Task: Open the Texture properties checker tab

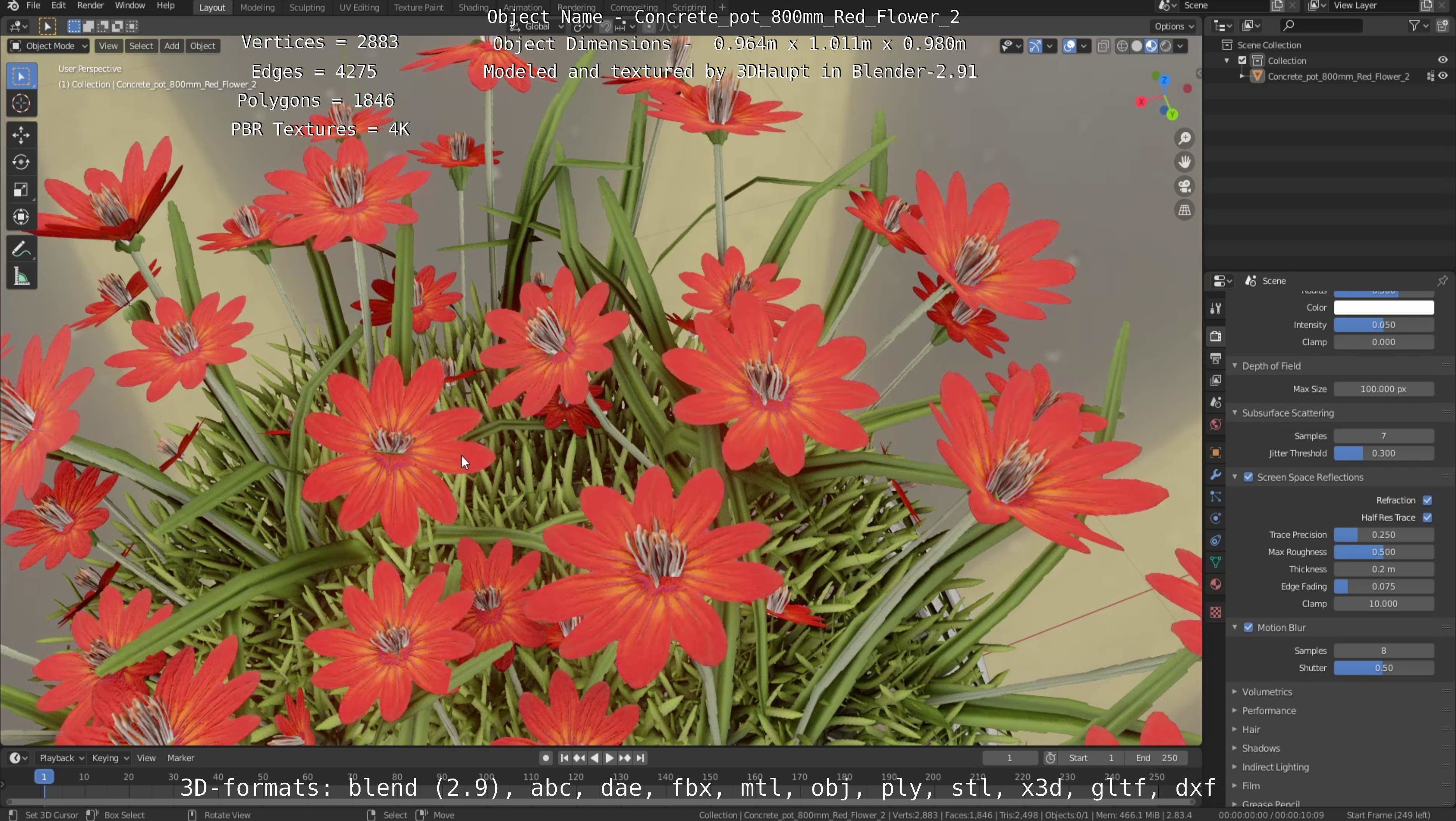Action: pos(1216,612)
